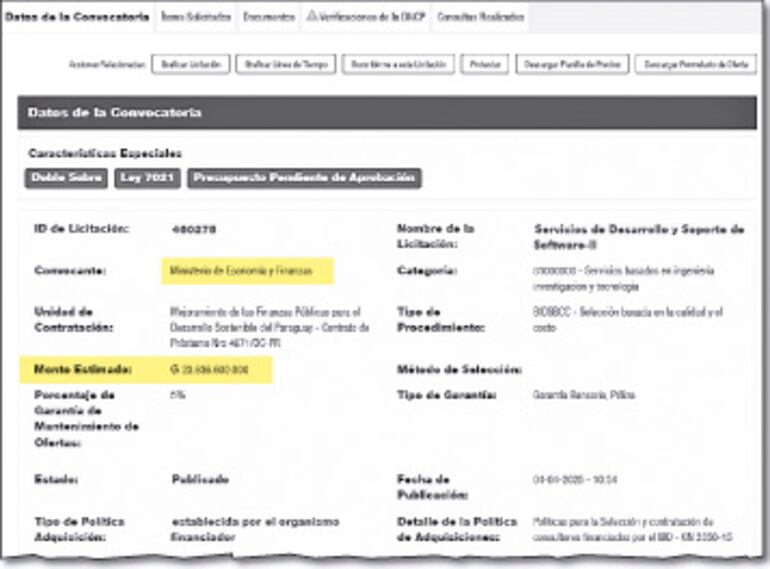Open the Documentos tab
This screenshot has height=569, width=770.
(x=268, y=17)
